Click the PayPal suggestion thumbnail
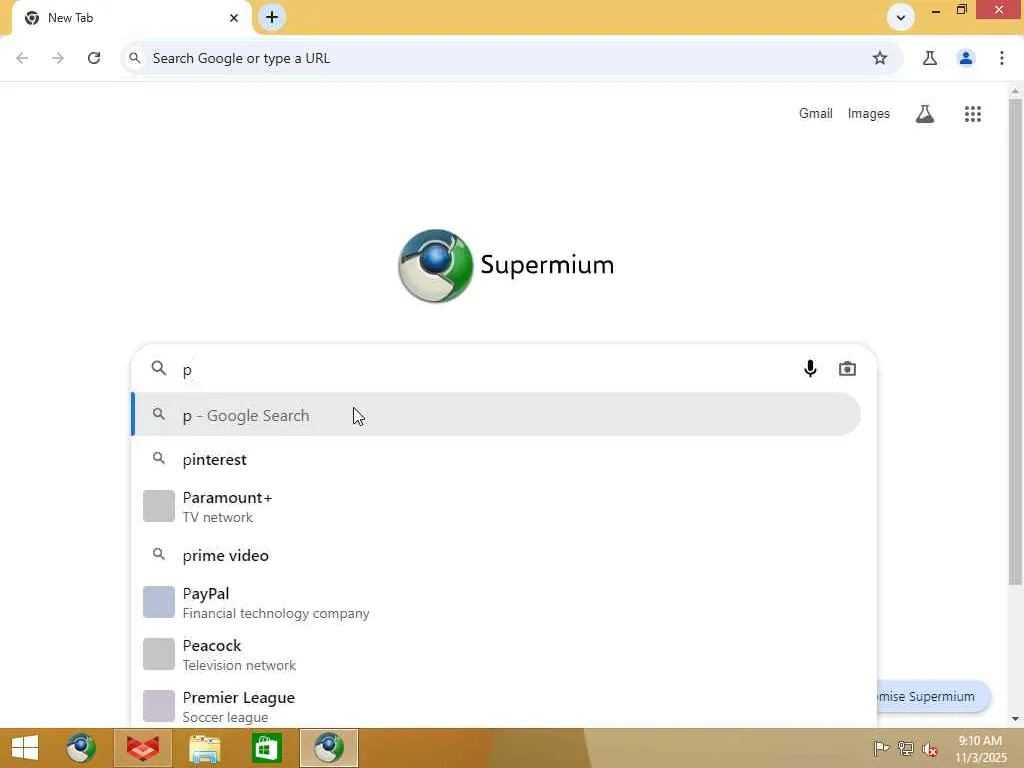The image size is (1024, 768). tap(159, 602)
